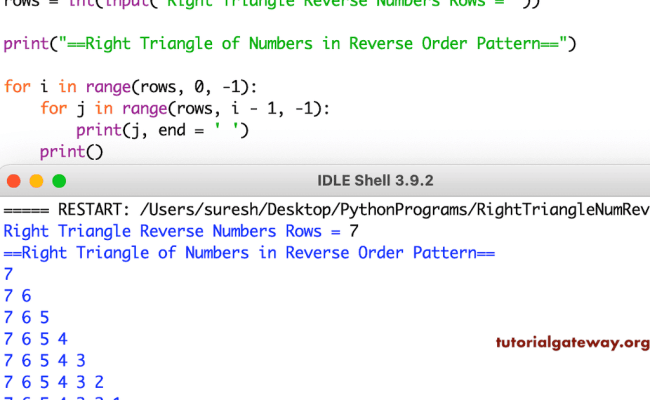
Task: Click the red close button of IDLE Shell
Action: pyautogui.click(x=14, y=181)
